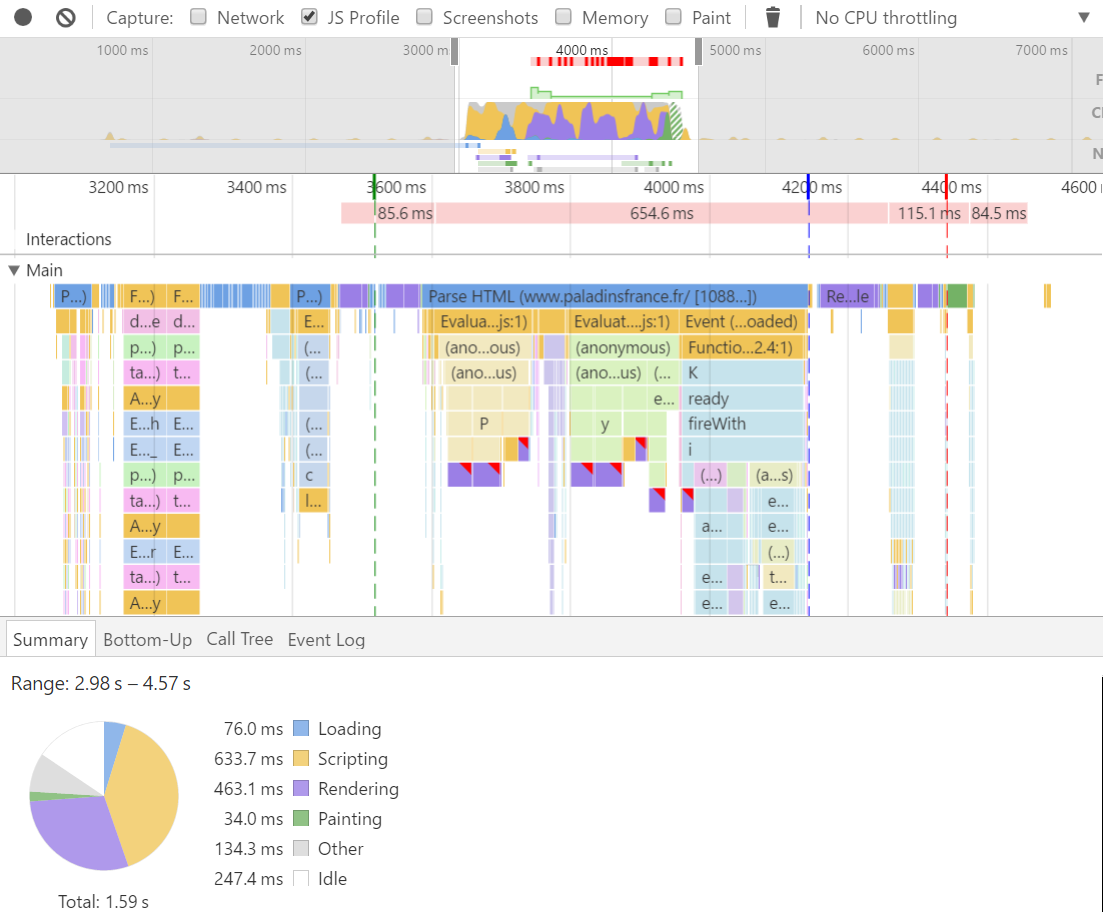Click the right overview selection handle
This screenshot has width=1103, height=914.
[x=698, y=52]
